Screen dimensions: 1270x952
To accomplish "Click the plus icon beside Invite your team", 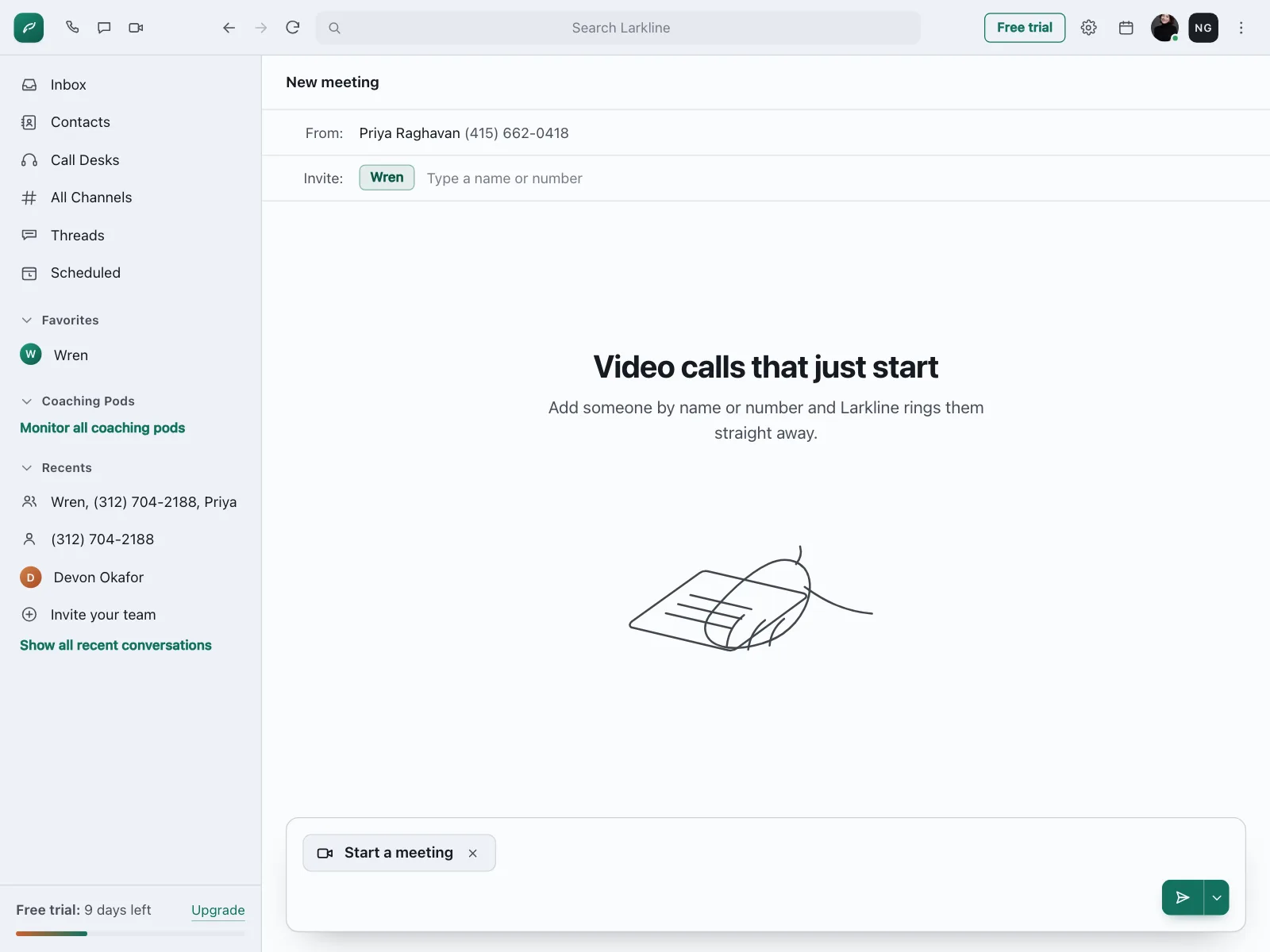I will [29, 615].
